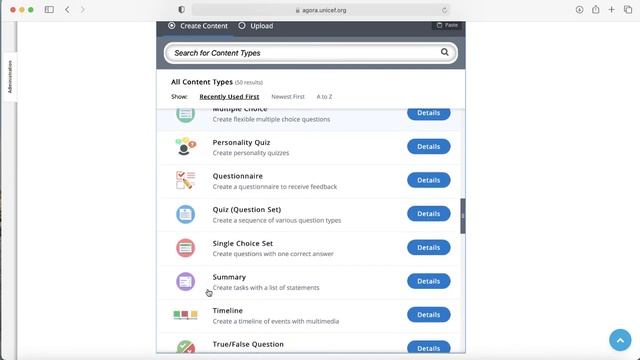
Task: Select the Upload radio option
Action: click(x=256, y=26)
